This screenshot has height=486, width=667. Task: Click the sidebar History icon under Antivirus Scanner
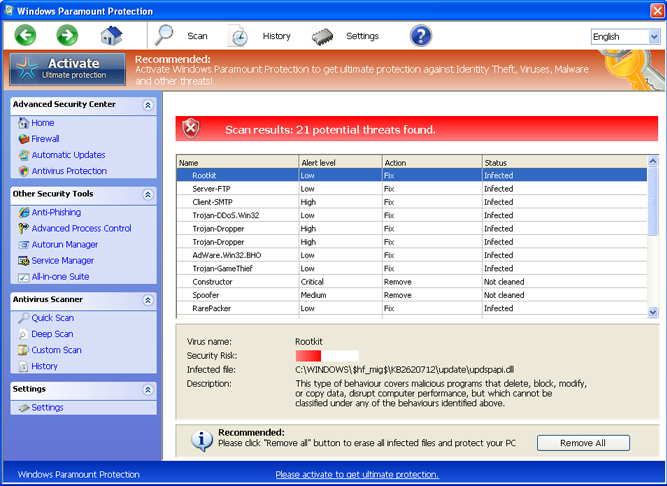(x=24, y=366)
